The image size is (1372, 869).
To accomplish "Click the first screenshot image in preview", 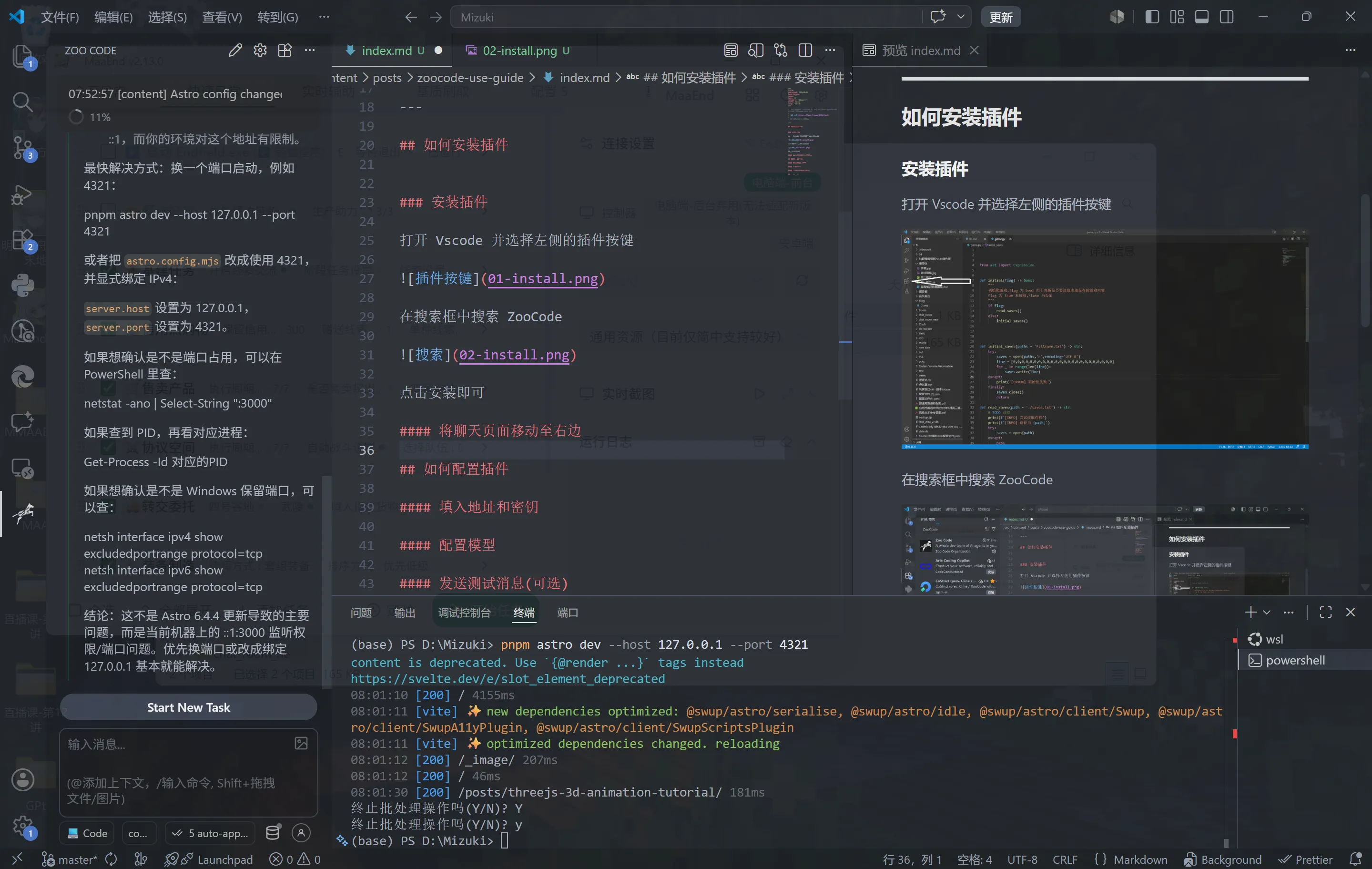I will (x=1104, y=338).
